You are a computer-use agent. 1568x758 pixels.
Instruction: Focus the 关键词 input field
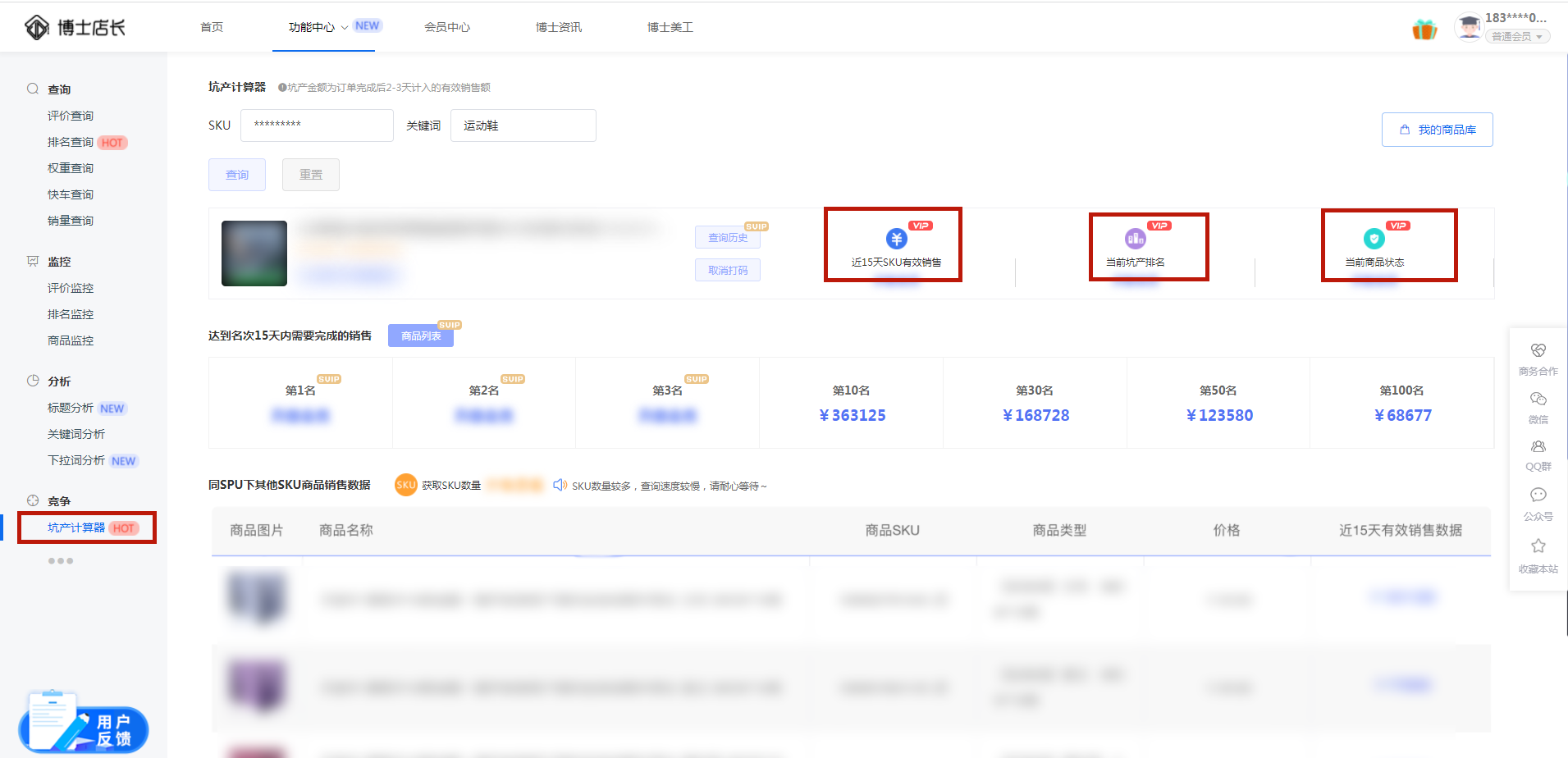coord(523,126)
